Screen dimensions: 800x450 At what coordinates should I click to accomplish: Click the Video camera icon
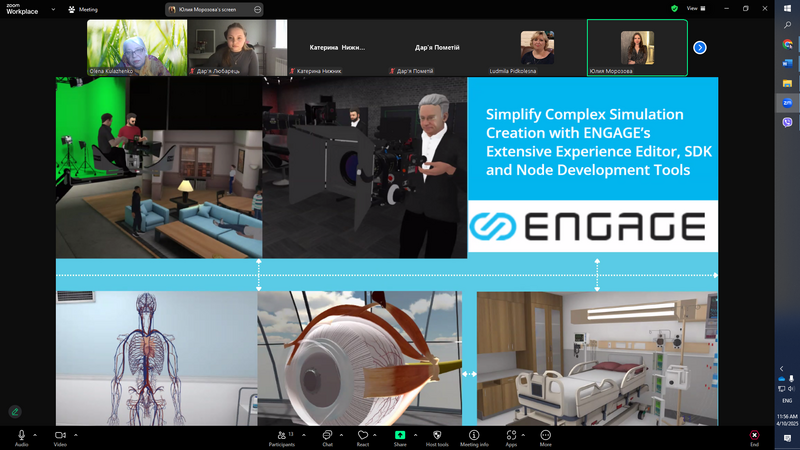click(x=60, y=435)
